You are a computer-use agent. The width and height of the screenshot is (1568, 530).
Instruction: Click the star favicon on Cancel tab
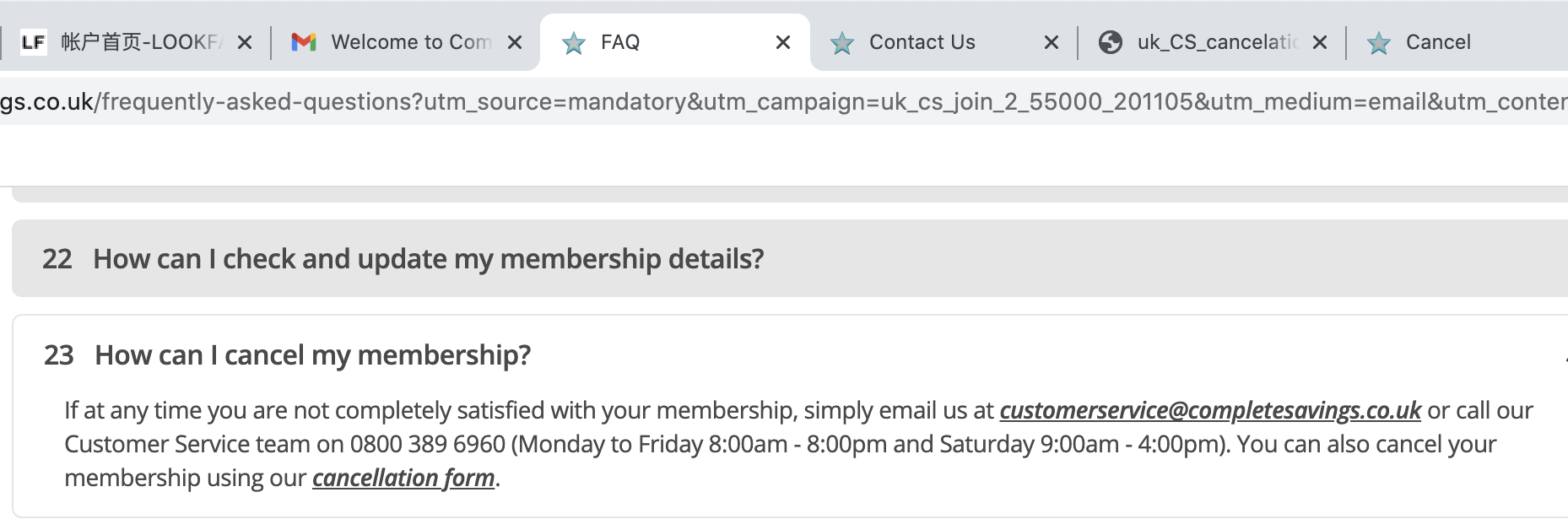point(1379,42)
